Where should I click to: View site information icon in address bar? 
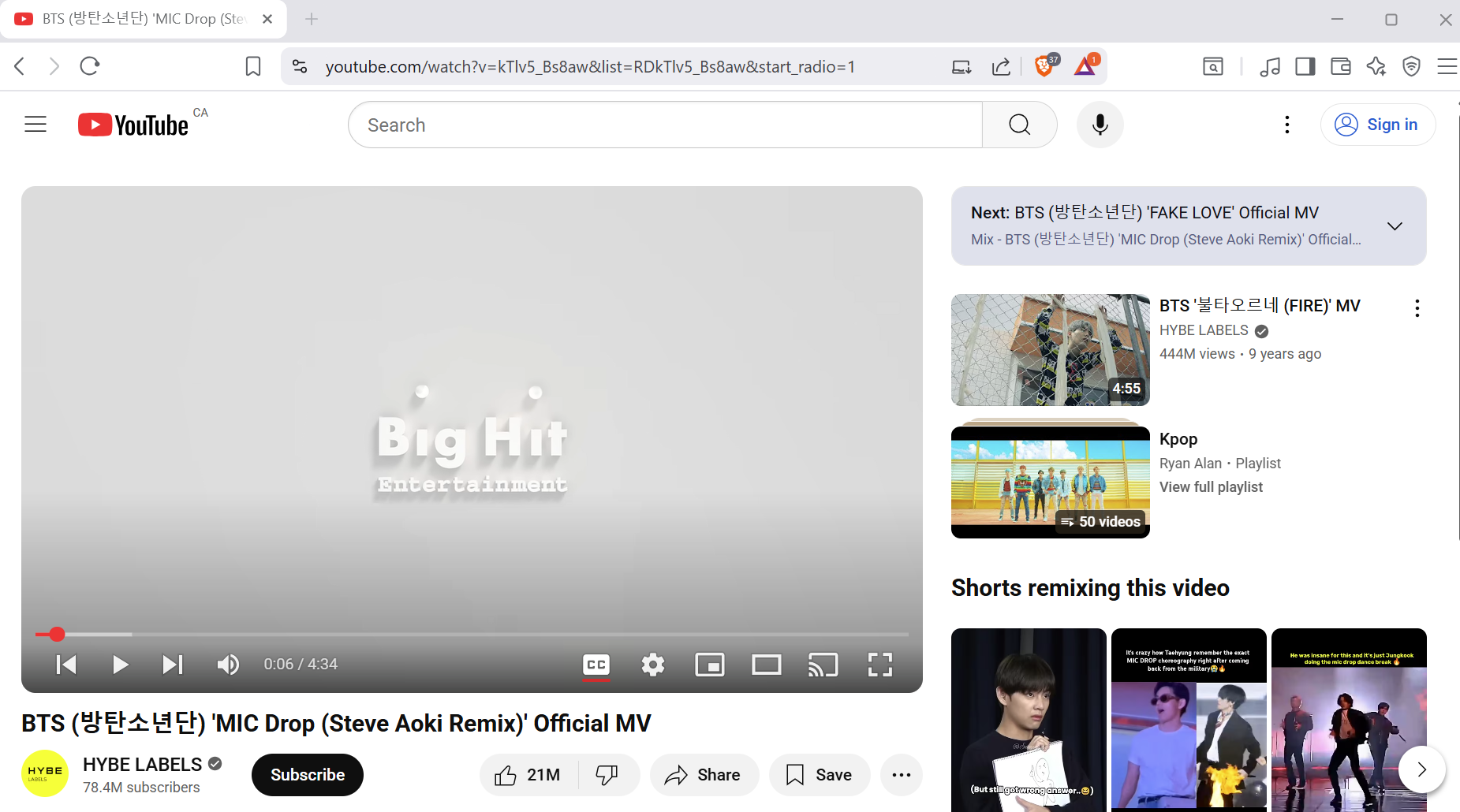(x=300, y=66)
